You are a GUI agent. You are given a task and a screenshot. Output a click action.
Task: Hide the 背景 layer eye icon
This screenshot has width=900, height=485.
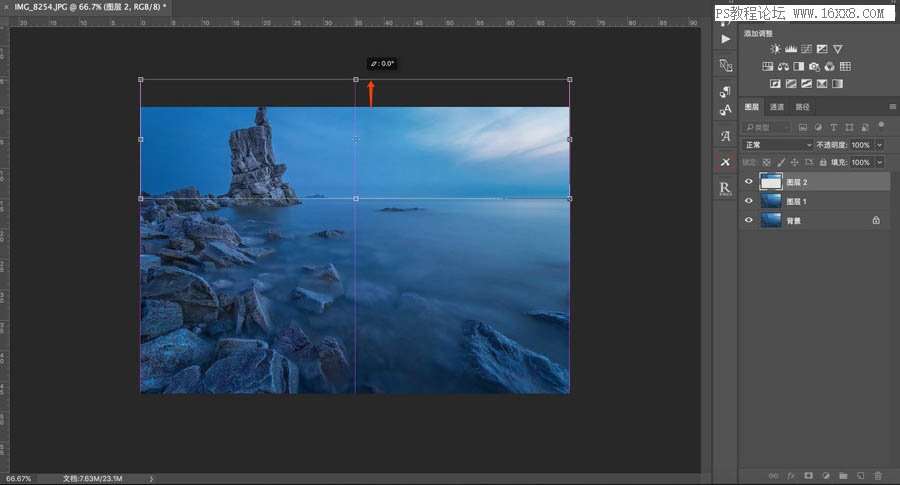(x=749, y=220)
